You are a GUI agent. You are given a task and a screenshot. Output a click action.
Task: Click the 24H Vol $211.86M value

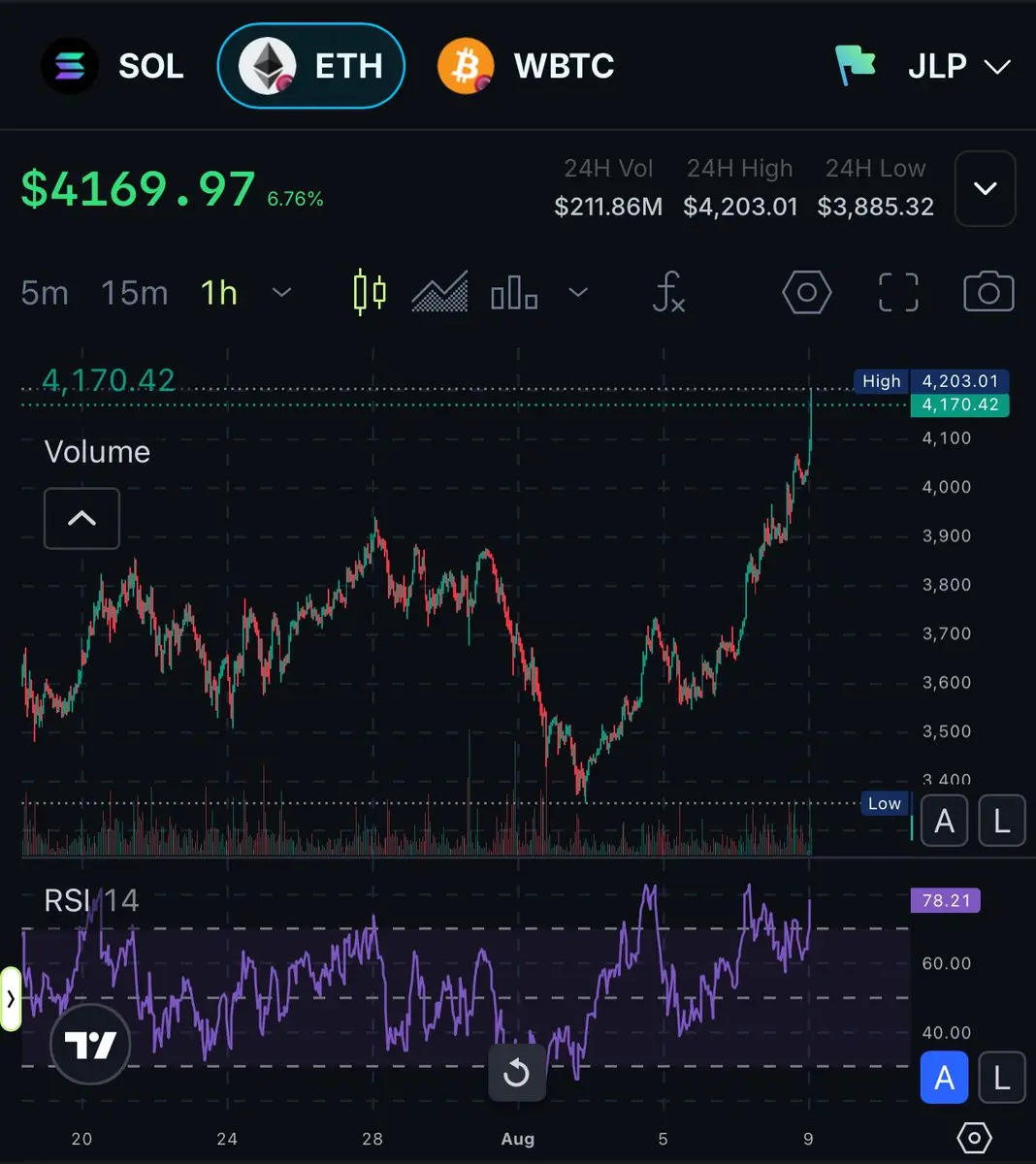(x=608, y=207)
